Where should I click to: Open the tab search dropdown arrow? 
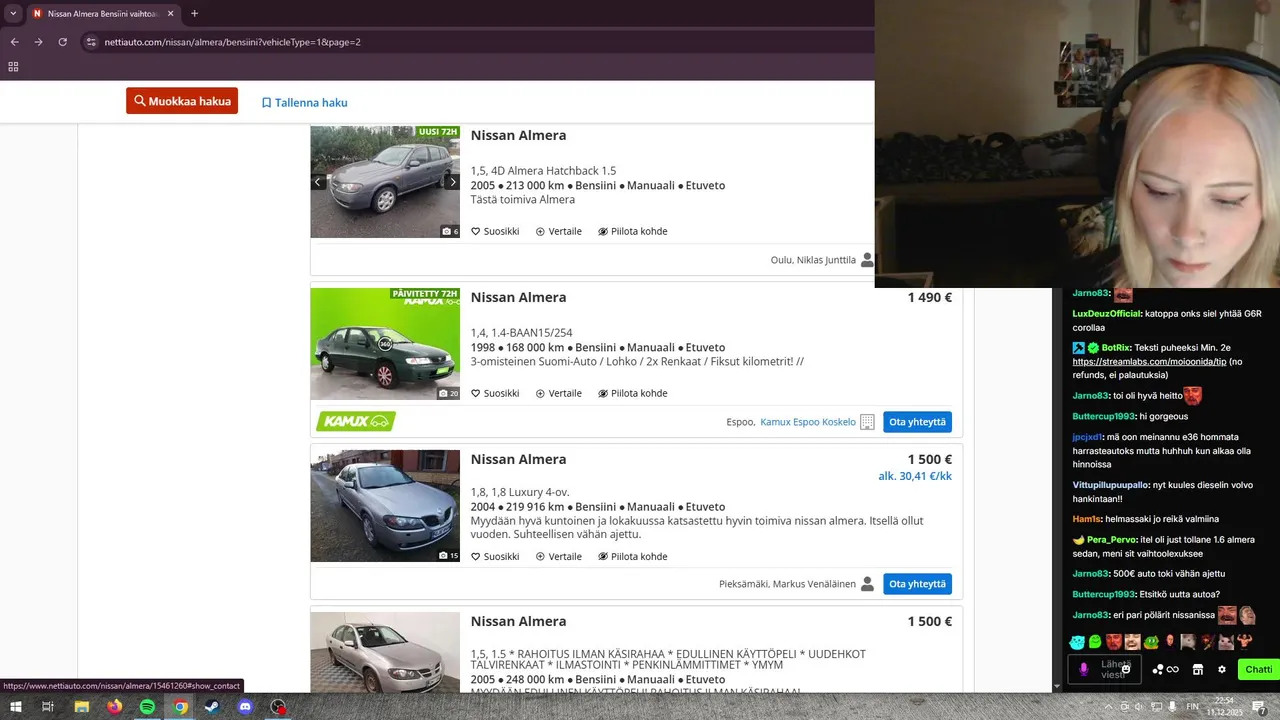13,14
